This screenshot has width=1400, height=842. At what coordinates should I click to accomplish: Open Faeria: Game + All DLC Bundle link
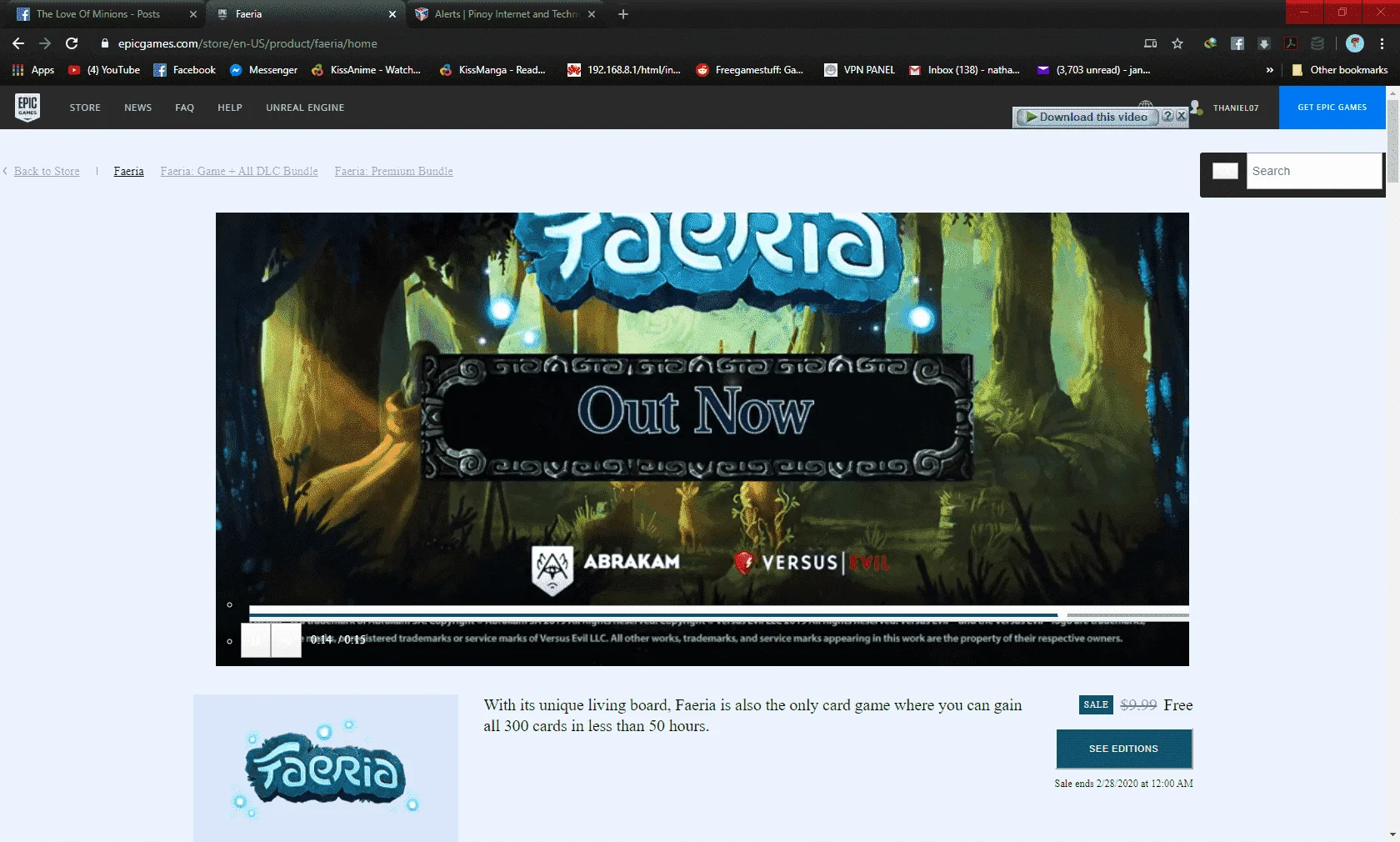click(x=239, y=171)
